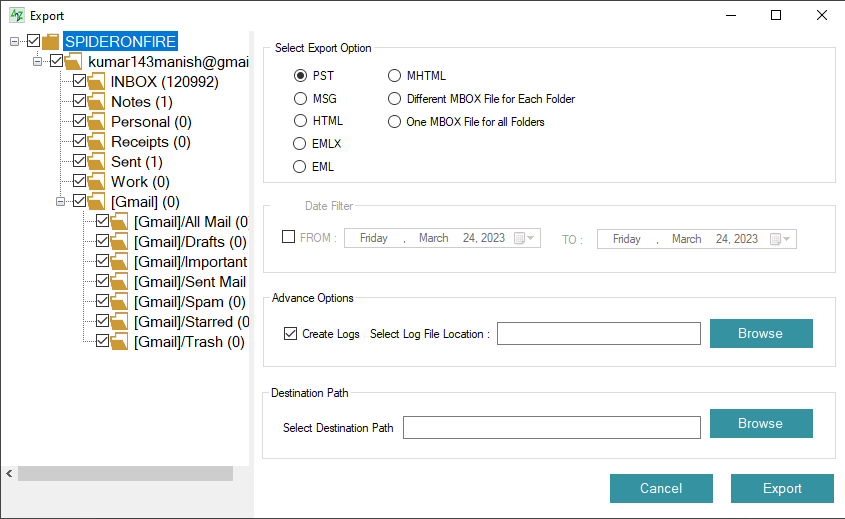Enable the FROM date filter checkbox

pyautogui.click(x=289, y=238)
